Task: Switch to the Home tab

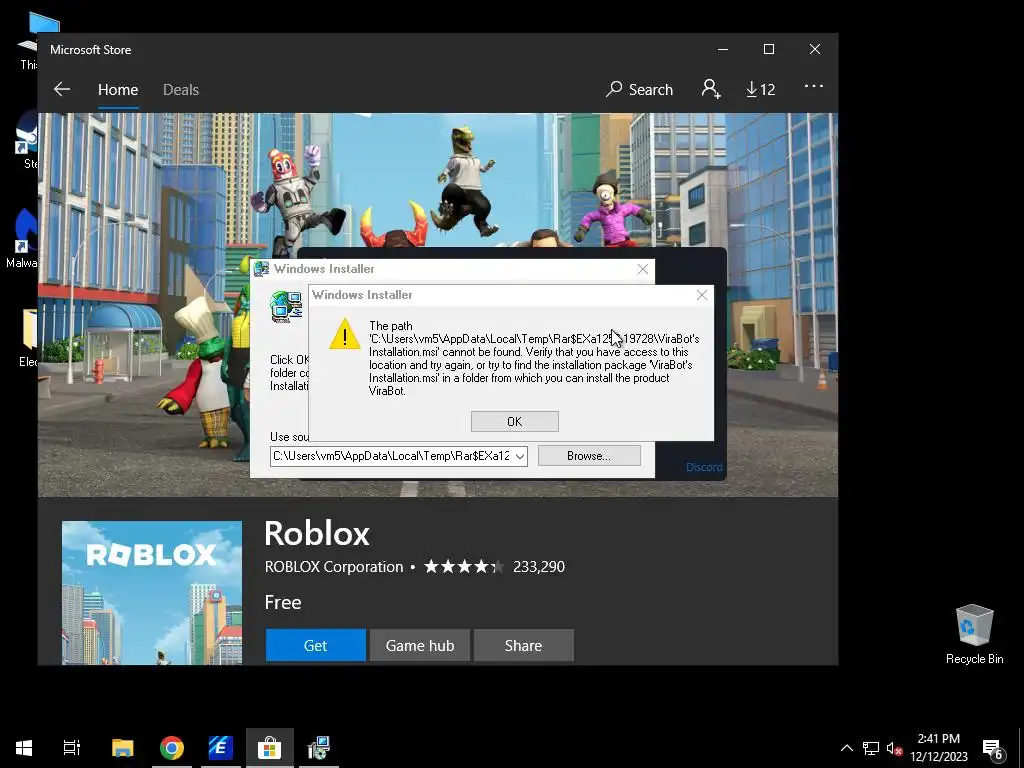Action: [118, 89]
